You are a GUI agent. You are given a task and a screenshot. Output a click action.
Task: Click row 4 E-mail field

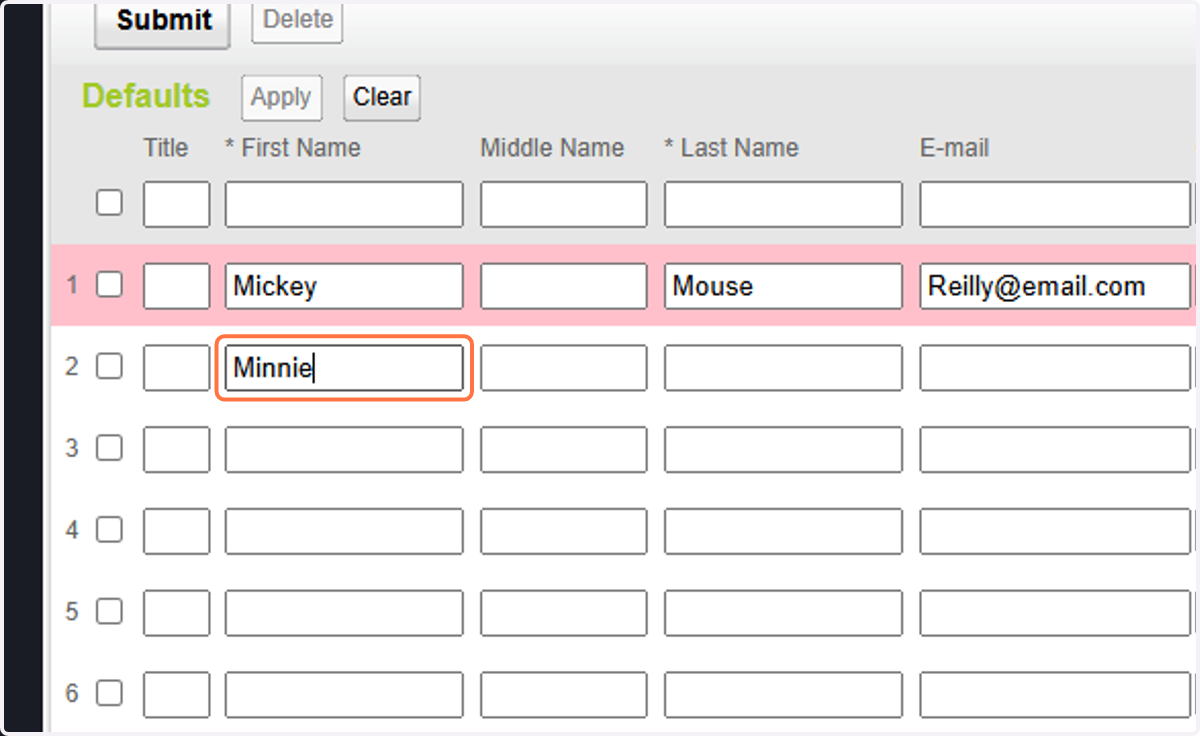1055,531
